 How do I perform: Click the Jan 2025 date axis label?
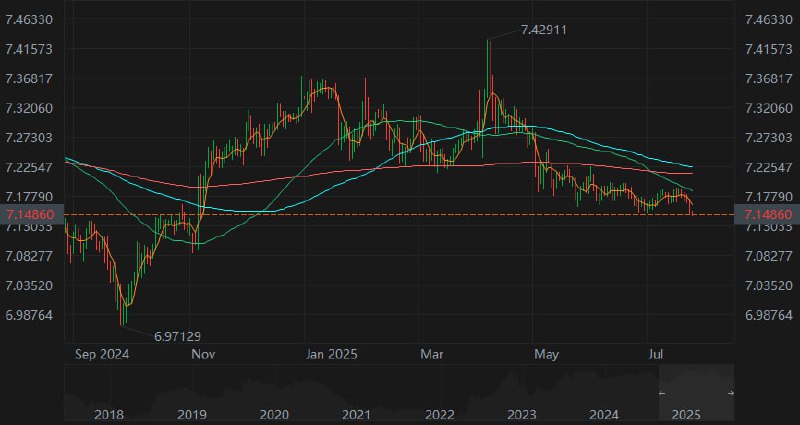tap(332, 354)
